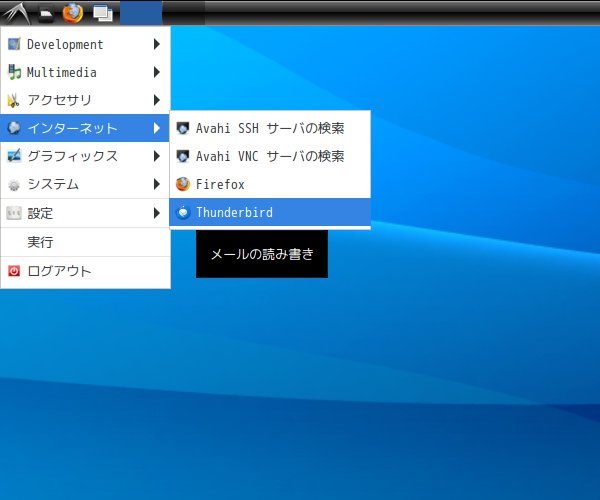Launch Firefox from the Internet submenu
The width and height of the screenshot is (600, 500).
click(x=270, y=184)
